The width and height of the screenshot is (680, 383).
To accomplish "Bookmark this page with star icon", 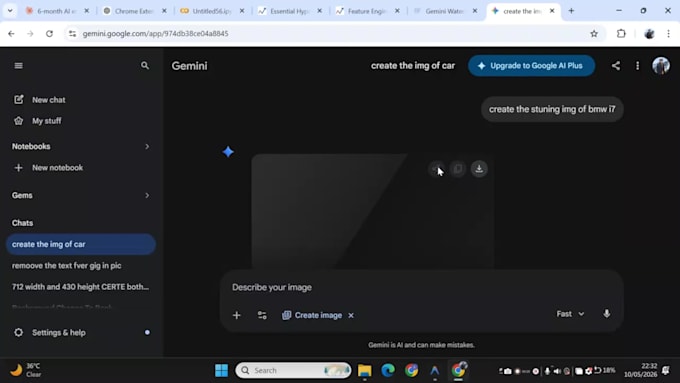I will [594, 33].
